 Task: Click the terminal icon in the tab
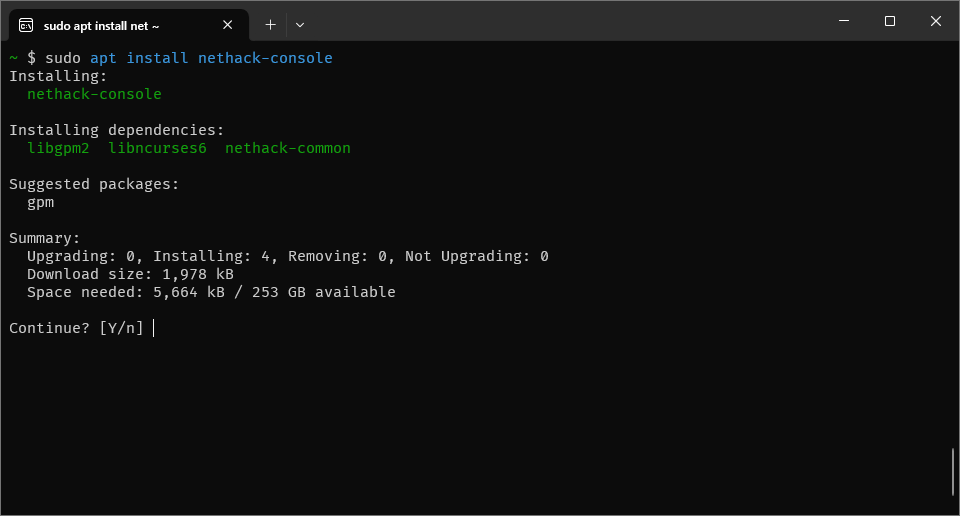[27, 25]
